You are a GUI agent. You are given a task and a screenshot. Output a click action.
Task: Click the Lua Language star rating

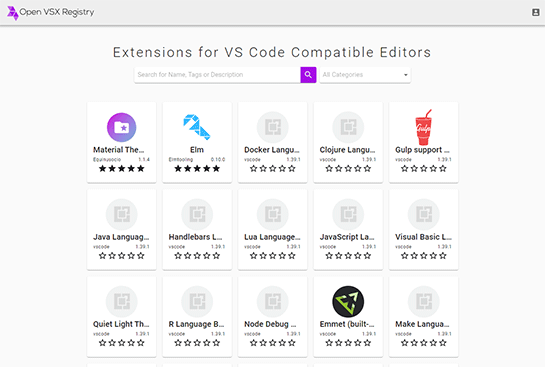272,256
